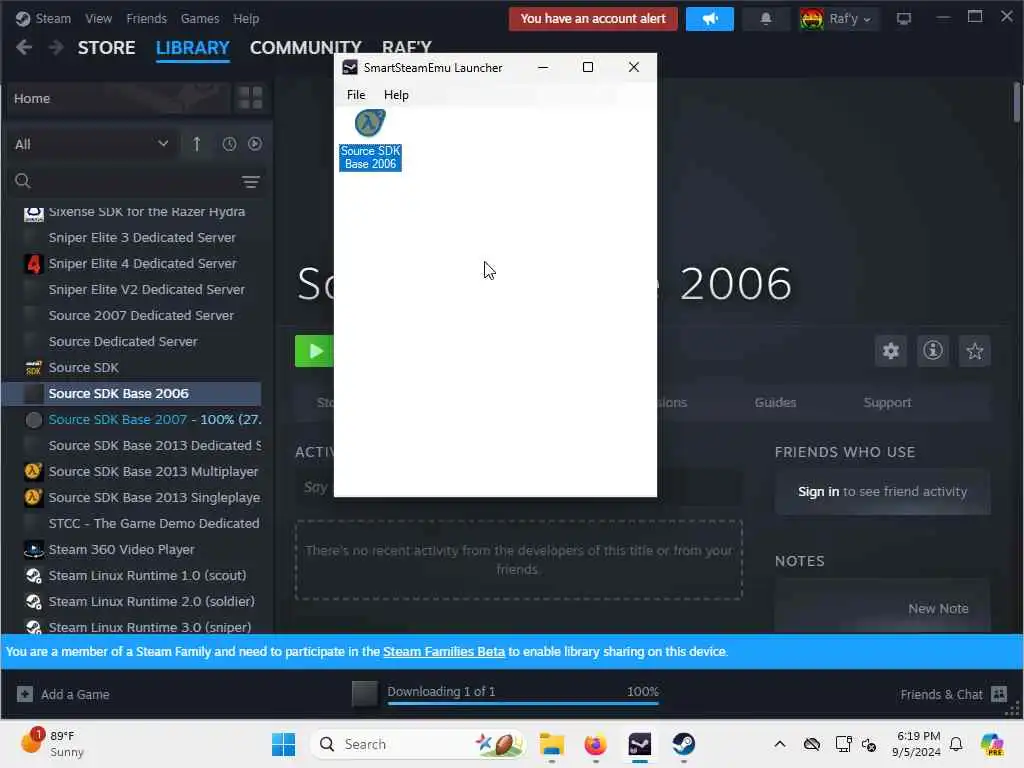1024x768 pixels.
Task: Go forward with the navigation arrow
Action: click(56, 47)
